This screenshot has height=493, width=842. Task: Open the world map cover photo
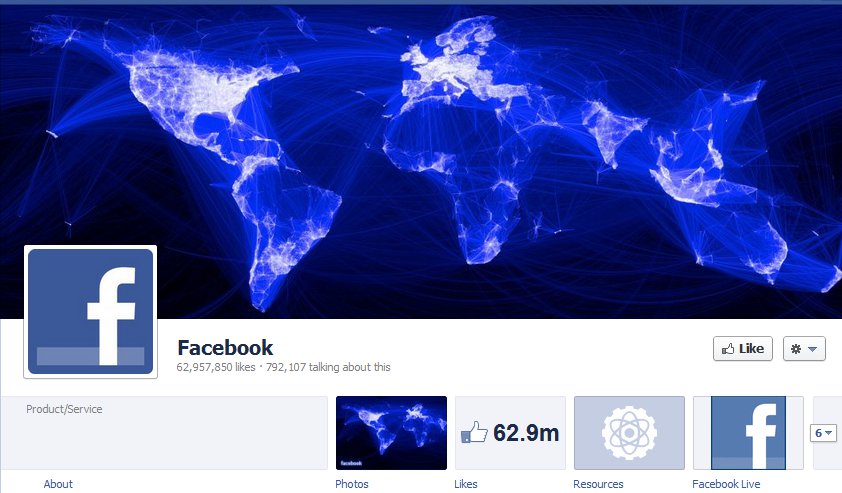421,161
